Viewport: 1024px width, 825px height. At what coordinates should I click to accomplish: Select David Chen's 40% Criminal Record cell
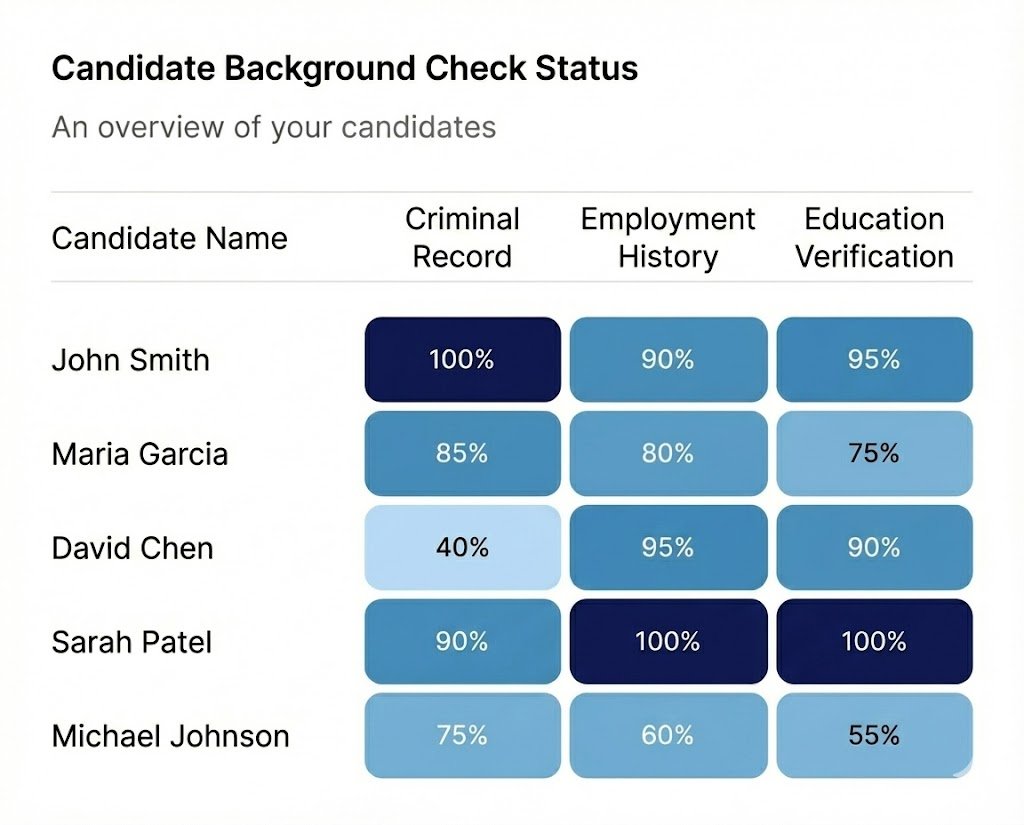click(462, 548)
